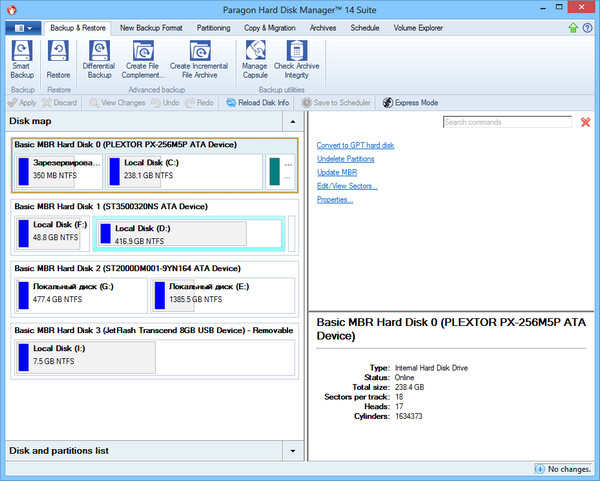Switch to the Partitioning tab

pyautogui.click(x=212, y=28)
